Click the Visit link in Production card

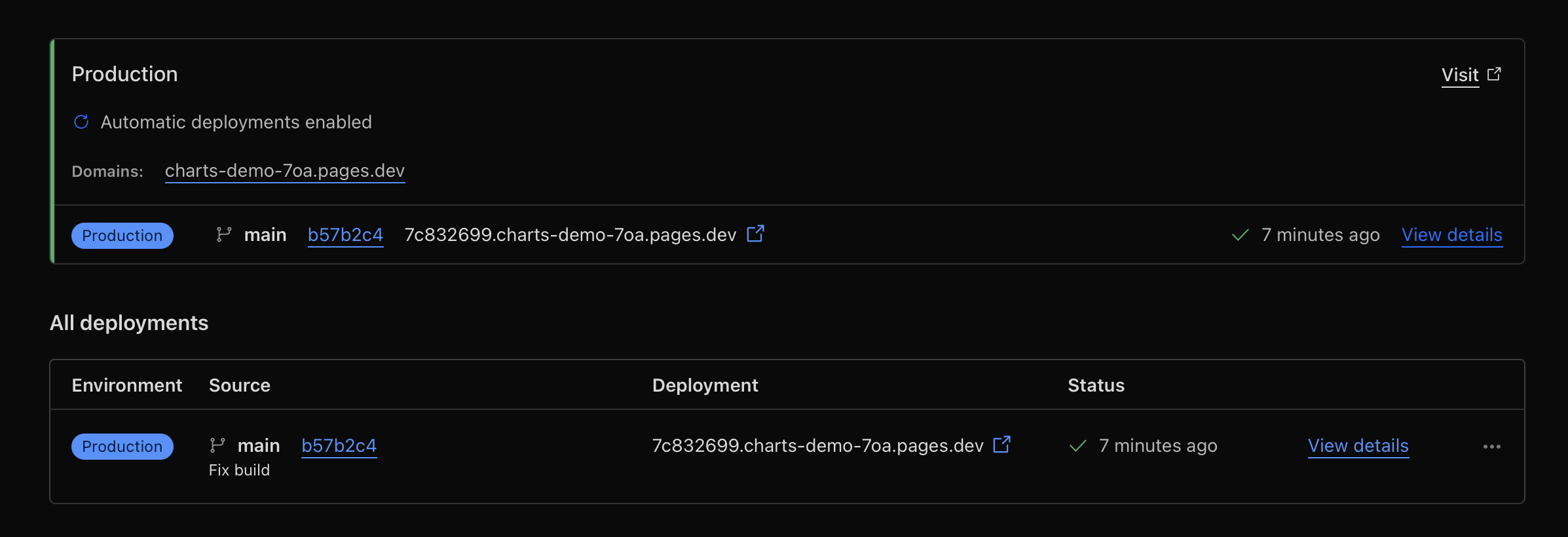(x=1460, y=75)
